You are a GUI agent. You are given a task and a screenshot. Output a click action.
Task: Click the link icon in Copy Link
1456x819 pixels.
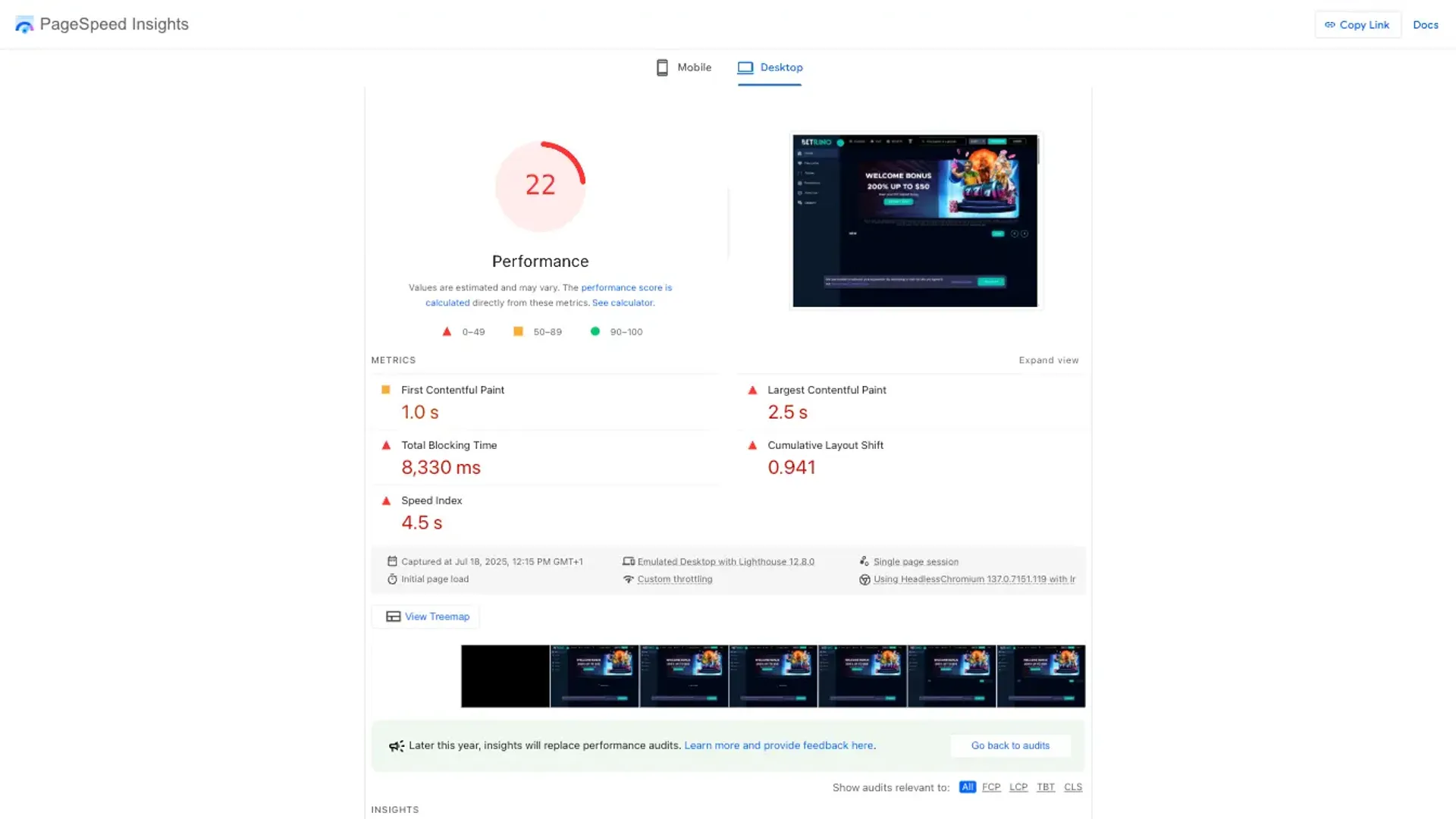(1329, 25)
